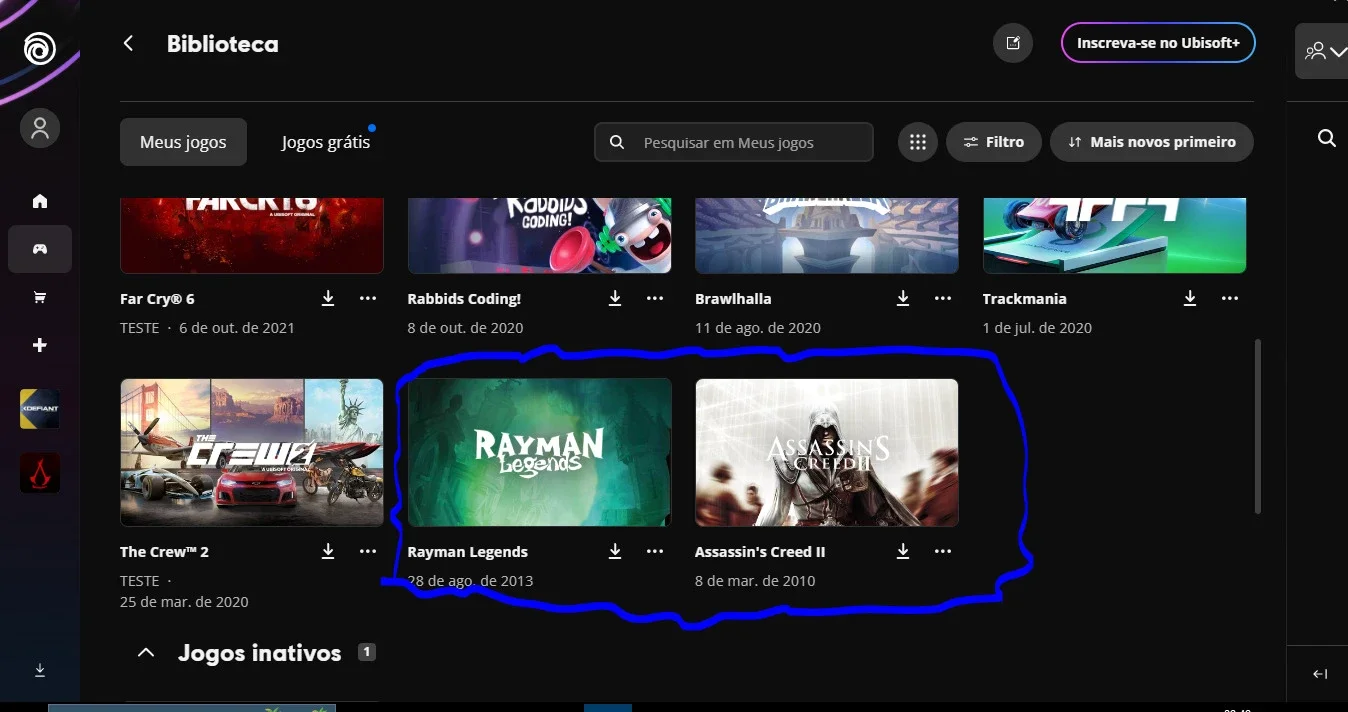
Task: Open downloads icon at sidebar bottom
Action: [40, 670]
